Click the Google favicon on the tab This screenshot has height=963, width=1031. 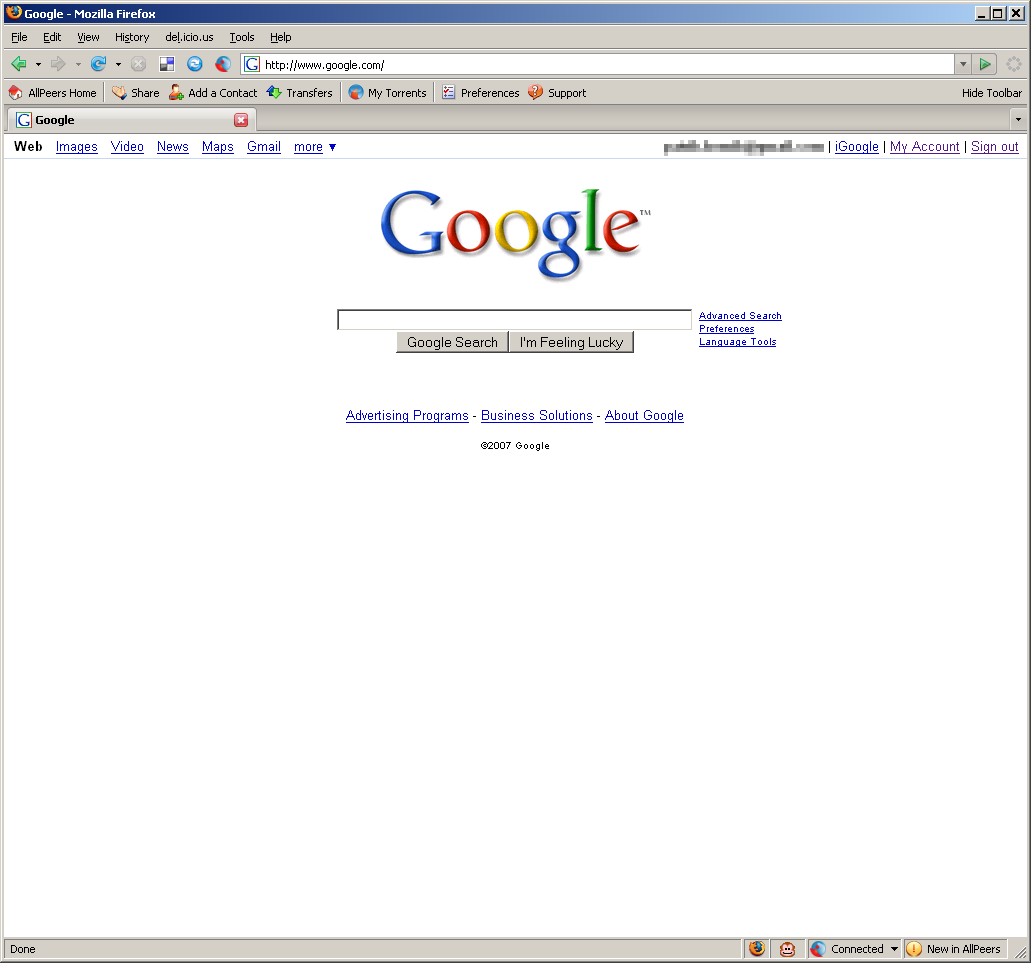coord(24,120)
